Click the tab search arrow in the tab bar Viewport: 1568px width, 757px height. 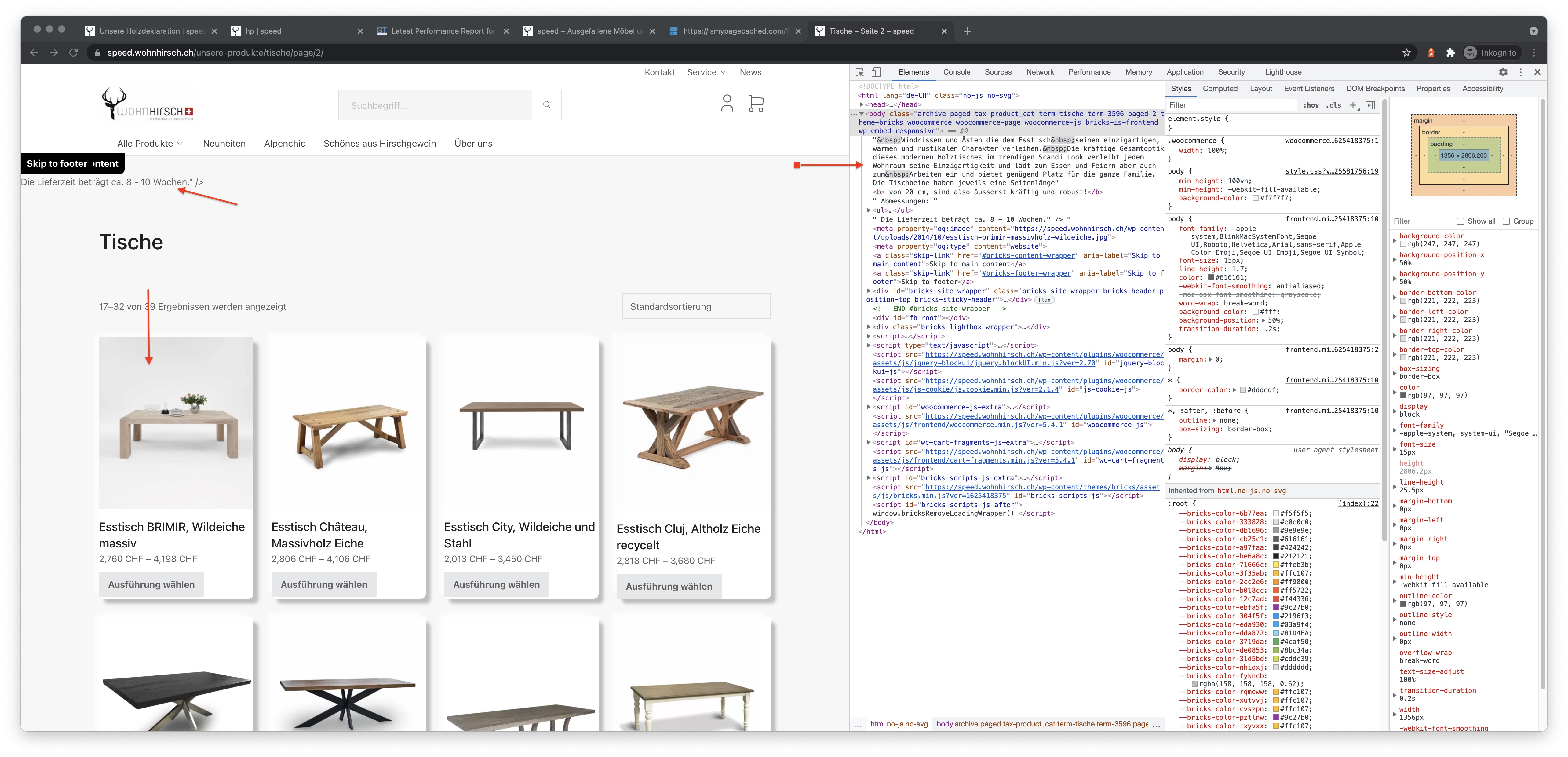point(1533,31)
